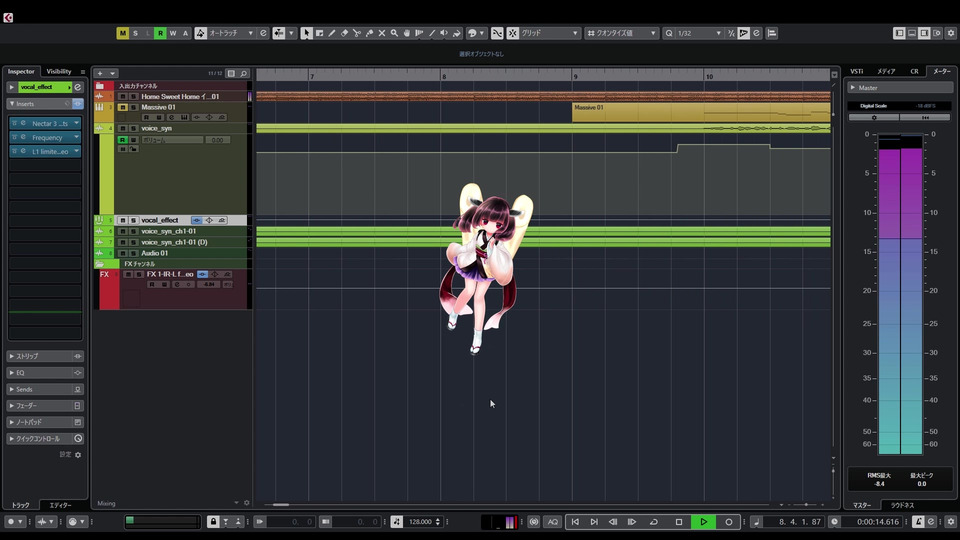This screenshot has width=960, height=540.
Task: Stop playback with the Stop button
Action: (x=678, y=522)
